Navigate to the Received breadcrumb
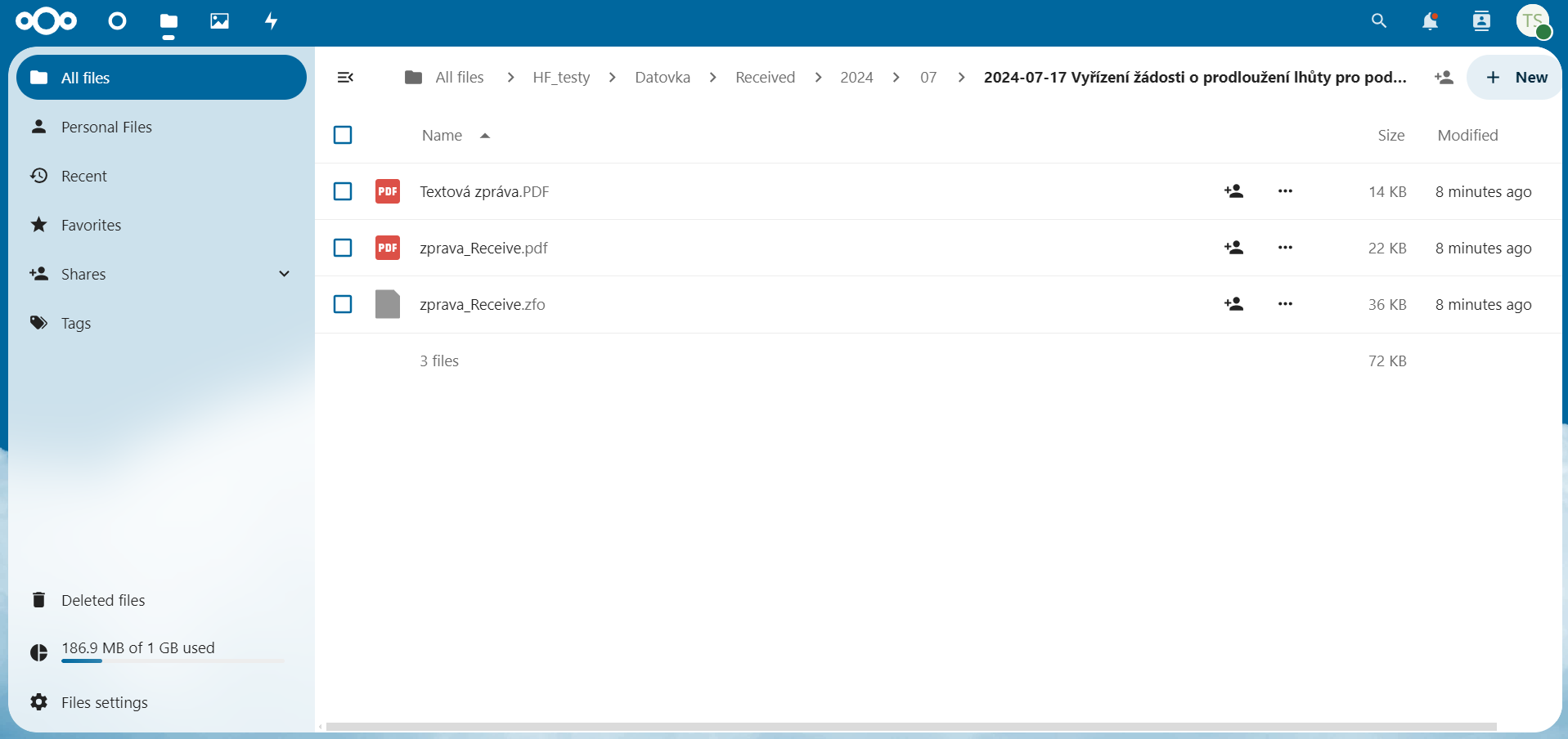1568x739 pixels. [764, 78]
